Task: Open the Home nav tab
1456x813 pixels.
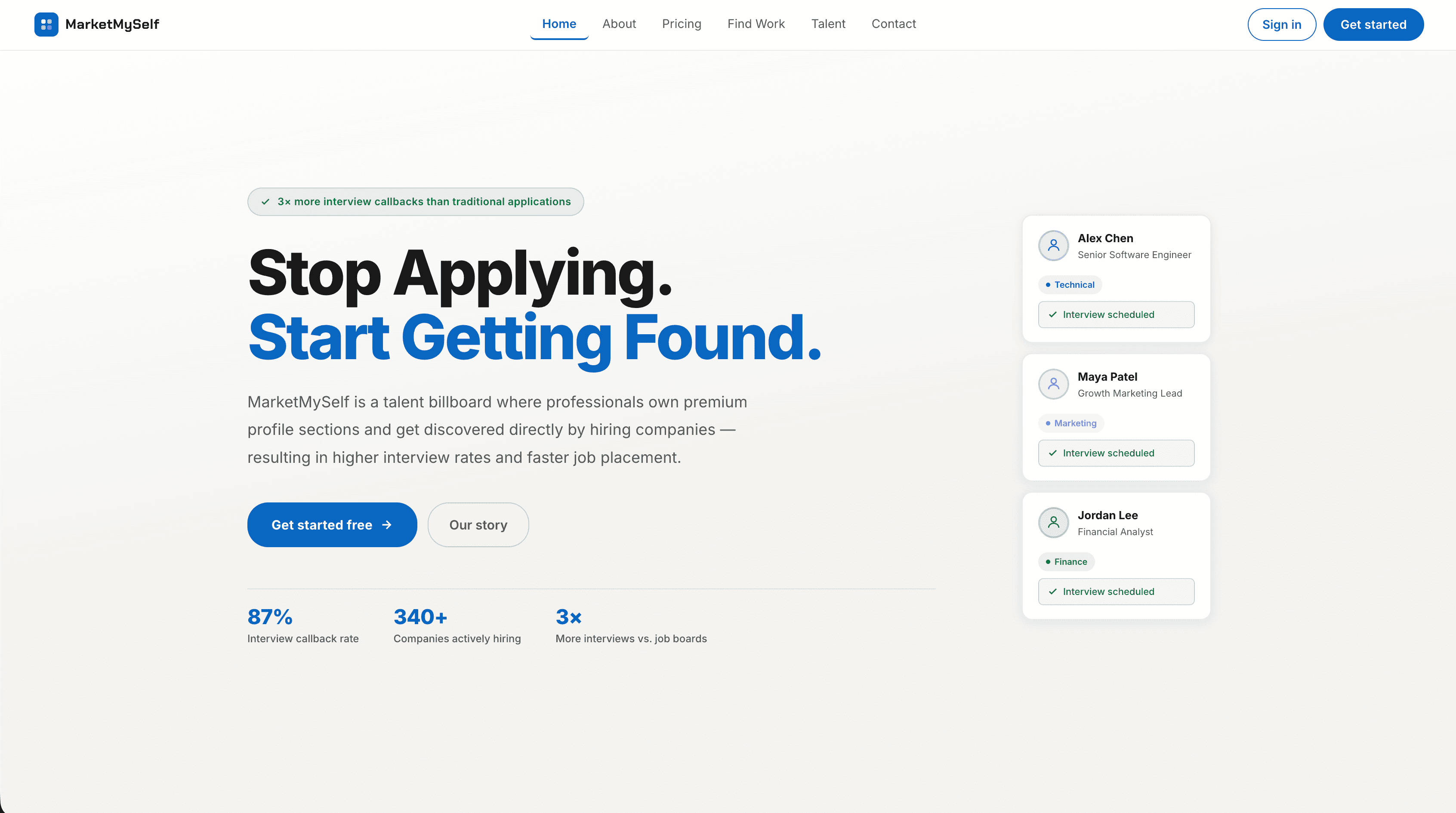Action: click(x=559, y=24)
